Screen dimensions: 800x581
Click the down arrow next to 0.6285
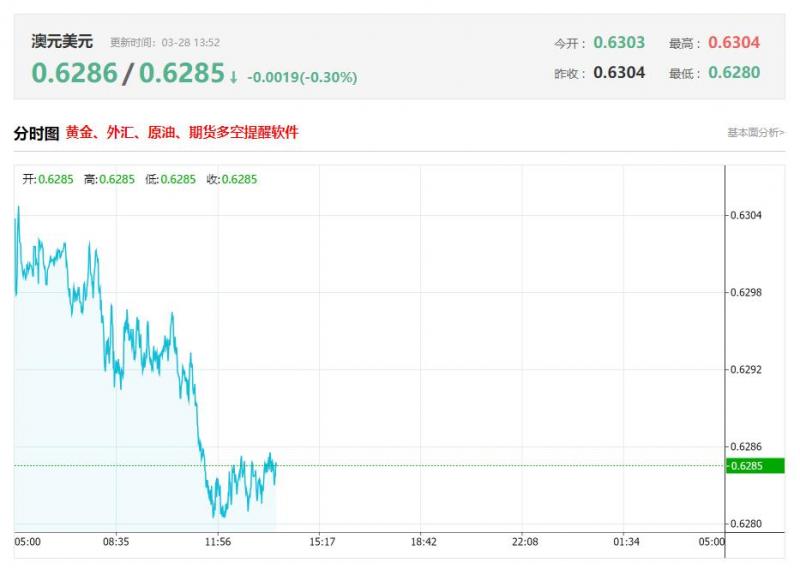click(233, 77)
